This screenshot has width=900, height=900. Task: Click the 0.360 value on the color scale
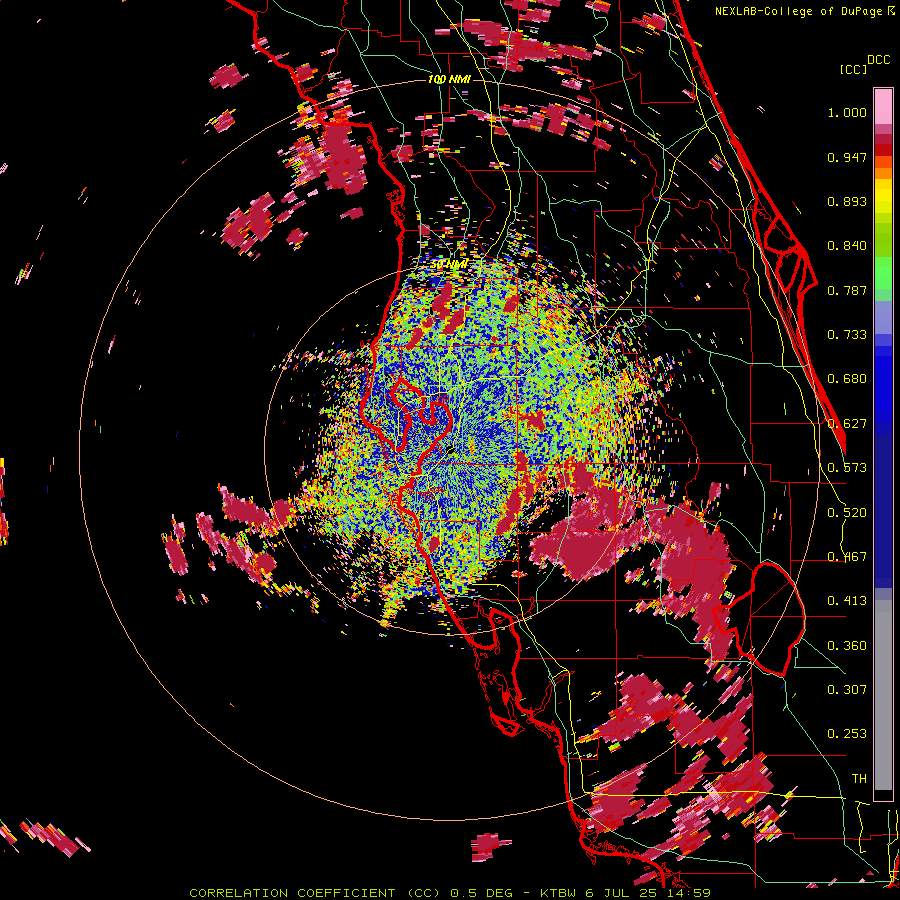click(847, 646)
